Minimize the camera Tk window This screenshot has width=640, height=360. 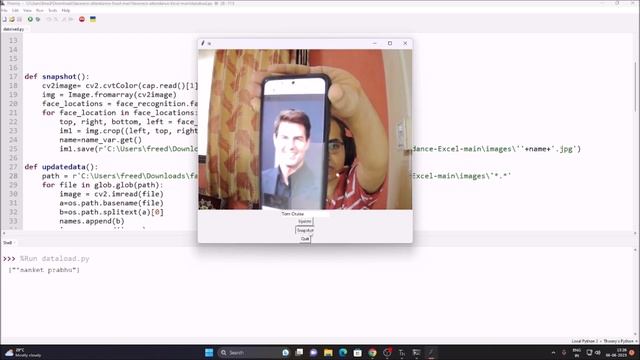click(x=374, y=43)
